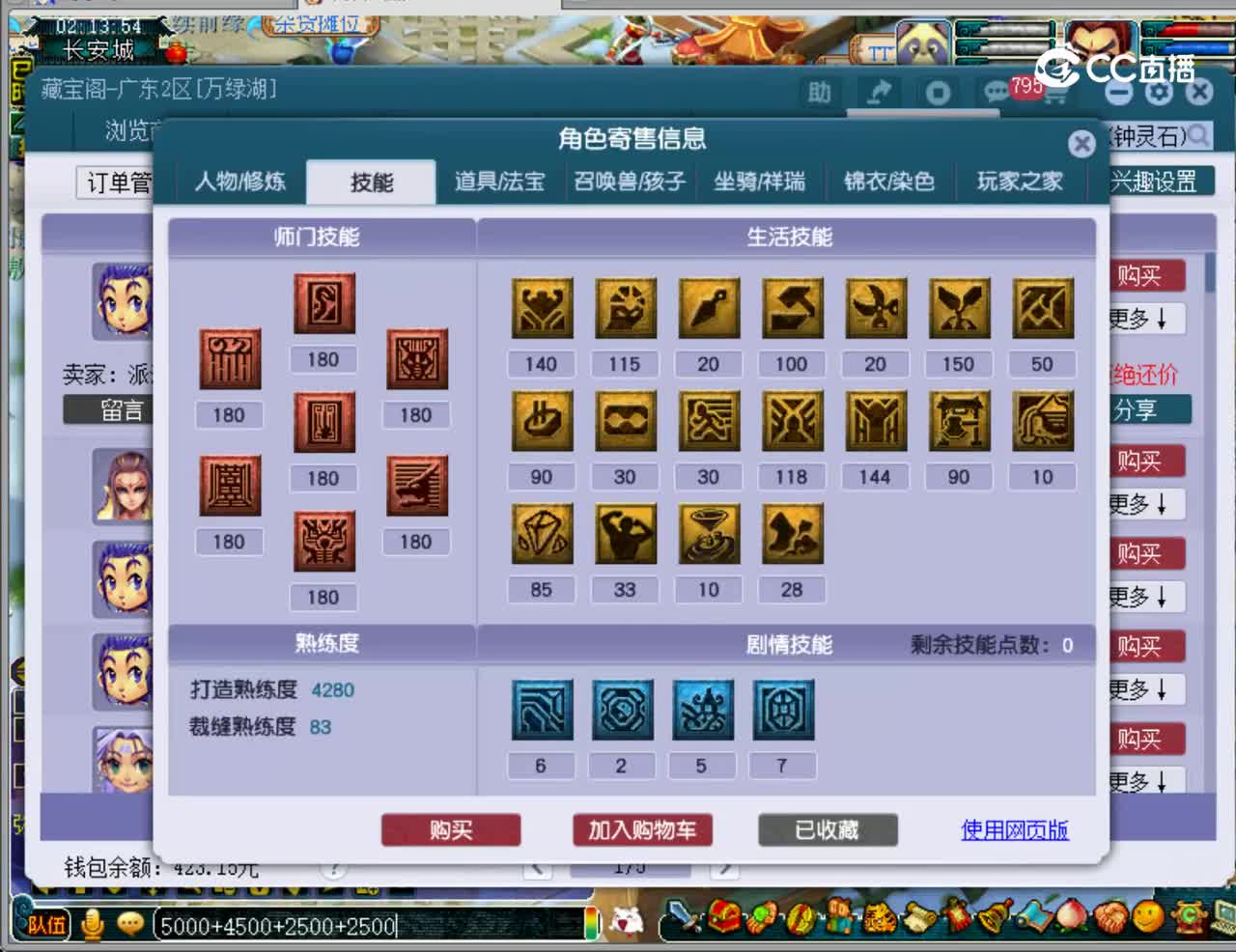Click the first character avatar in listing
Viewport: 1236px width, 952px height.
point(123,299)
